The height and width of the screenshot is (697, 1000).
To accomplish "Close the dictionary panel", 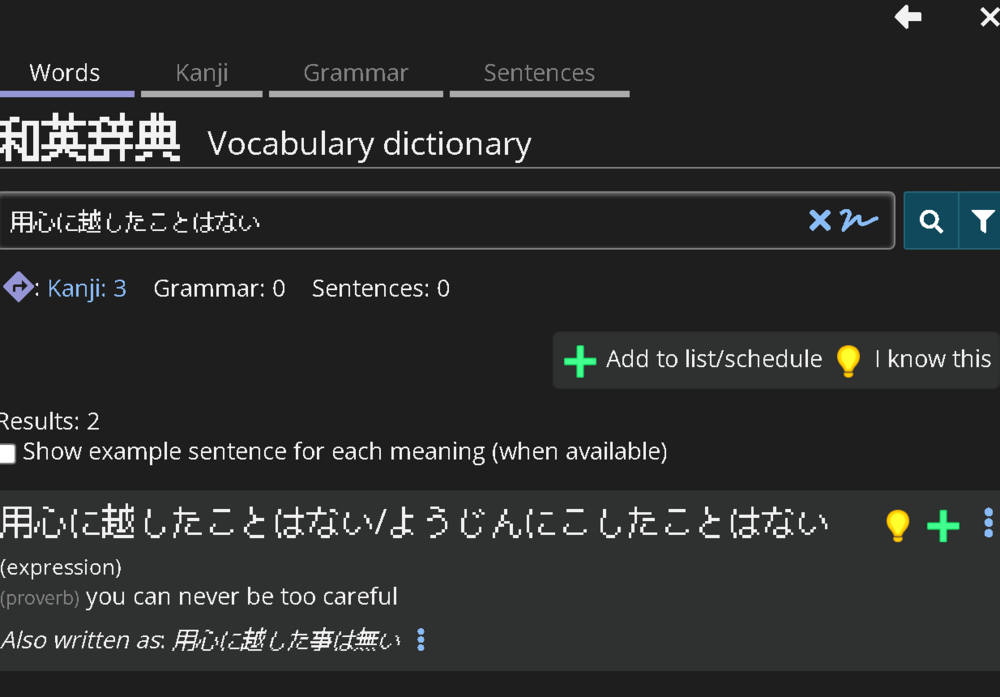I will (x=990, y=17).
